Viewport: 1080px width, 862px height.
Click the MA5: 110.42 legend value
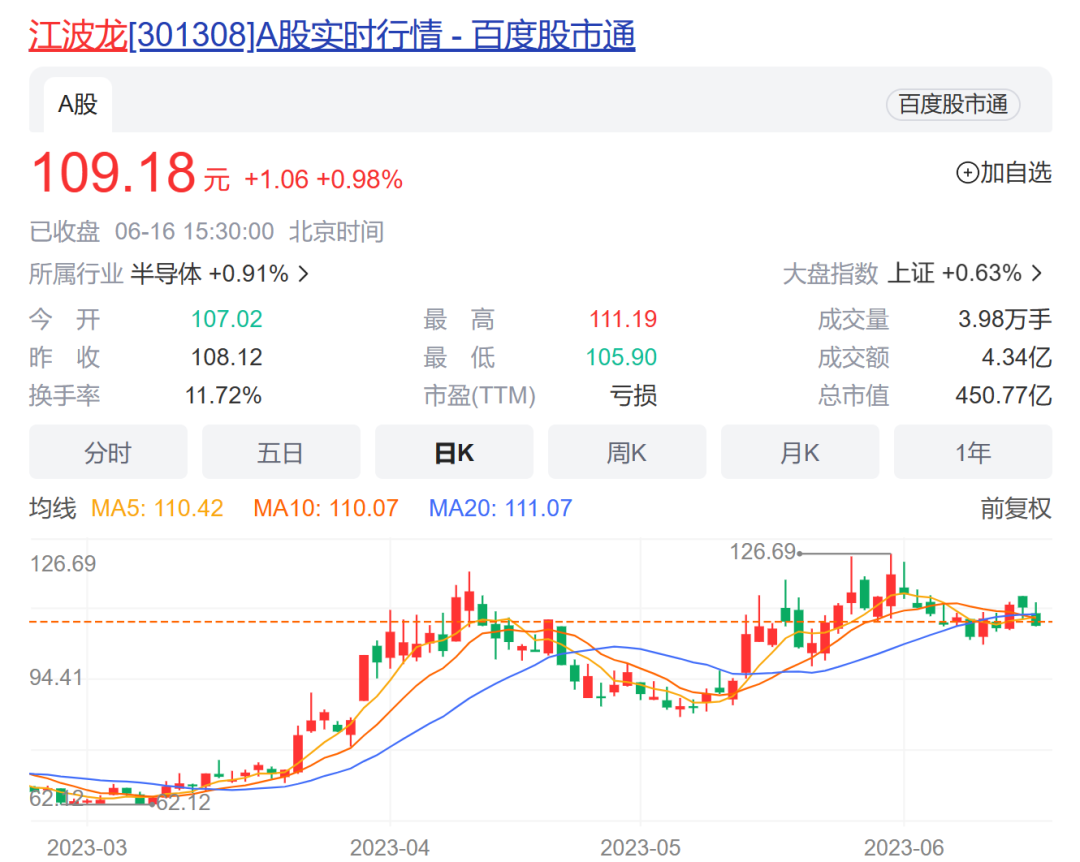(x=157, y=509)
